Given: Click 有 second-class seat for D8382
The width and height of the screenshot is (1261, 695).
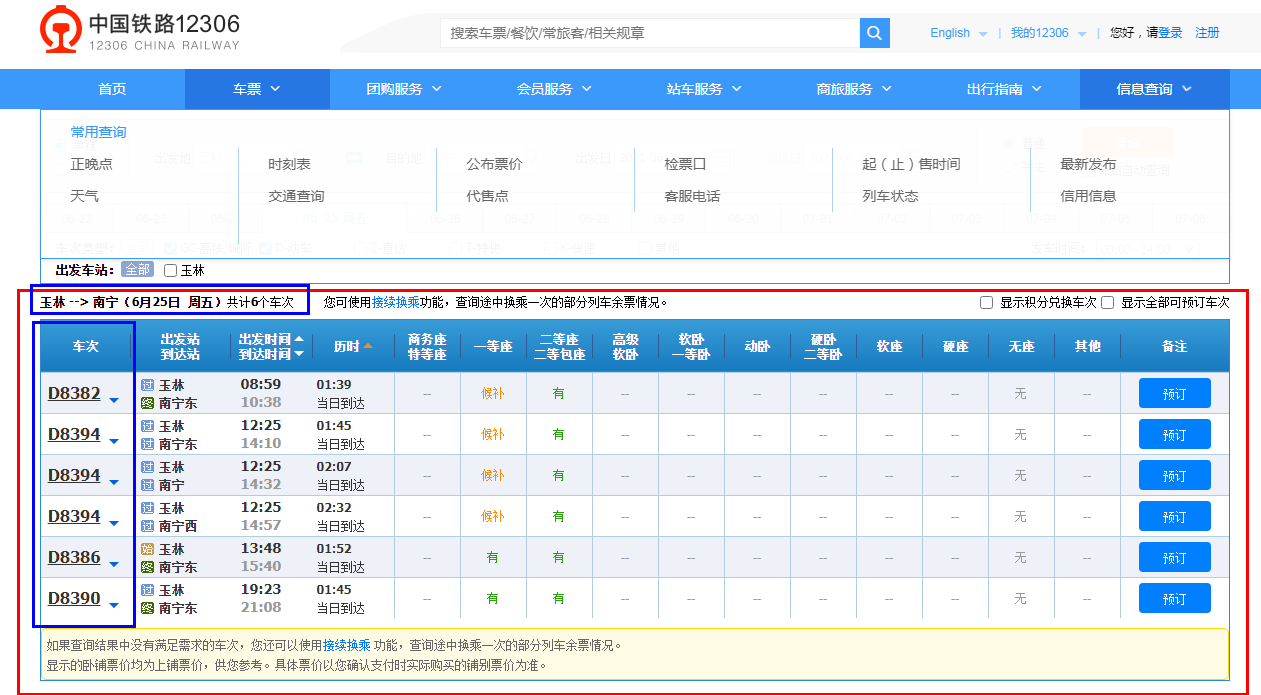Looking at the screenshot, I should tap(558, 393).
